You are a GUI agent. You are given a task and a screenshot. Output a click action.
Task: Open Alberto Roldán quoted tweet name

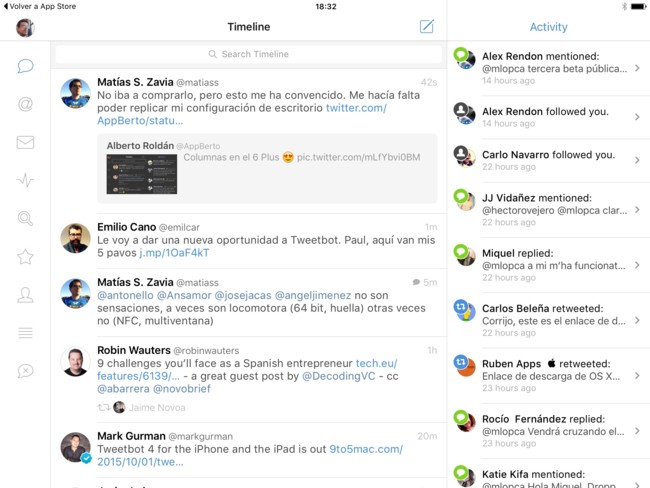coord(140,146)
